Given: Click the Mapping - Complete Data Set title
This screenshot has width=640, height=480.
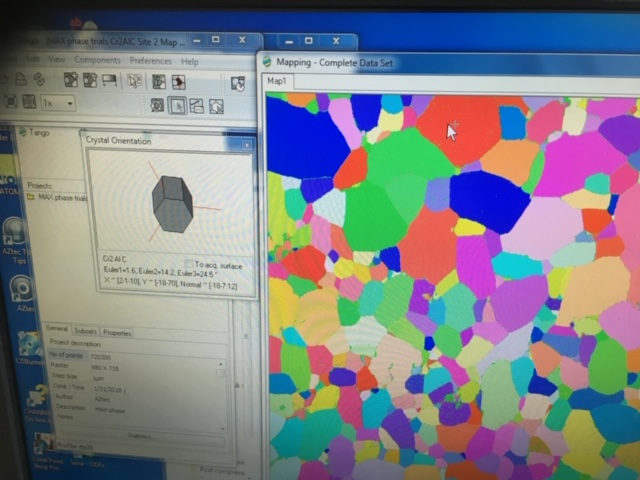Looking at the screenshot, I should click(335, 63).
